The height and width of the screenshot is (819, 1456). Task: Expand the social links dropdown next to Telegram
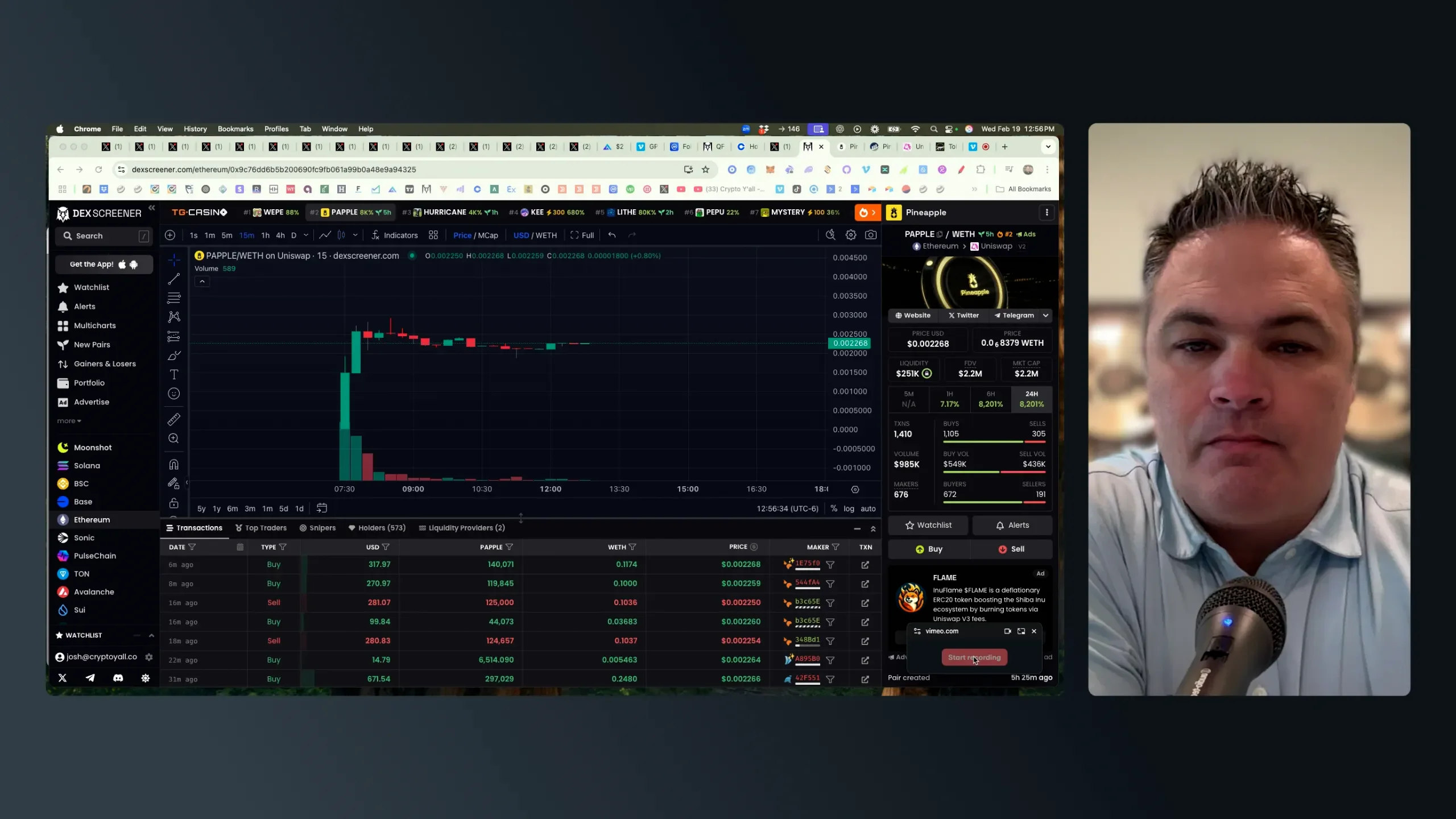click(1045, 315)
